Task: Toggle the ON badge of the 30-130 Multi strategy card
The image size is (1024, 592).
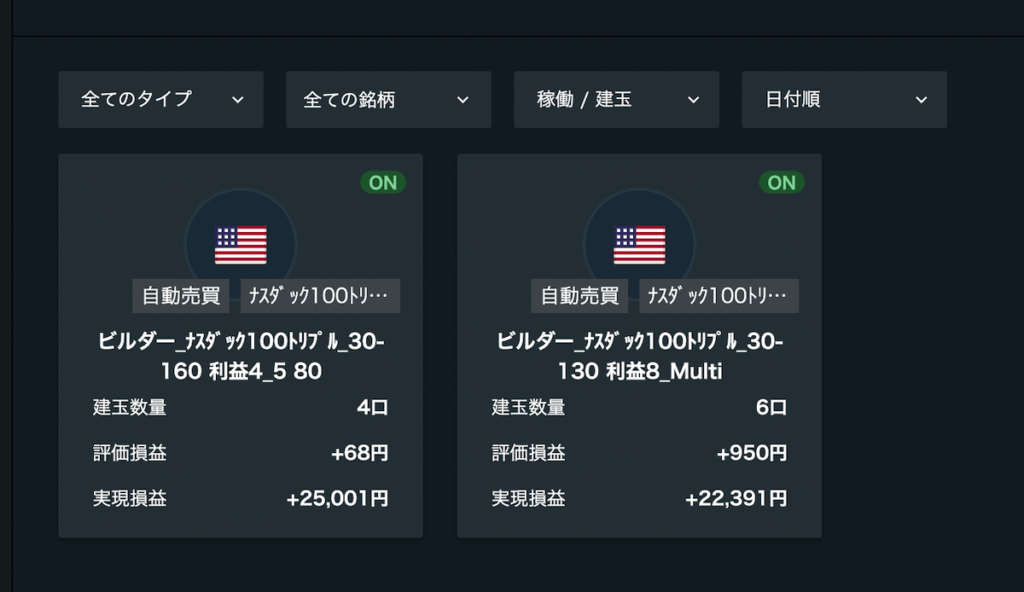Action: point(781,182)
